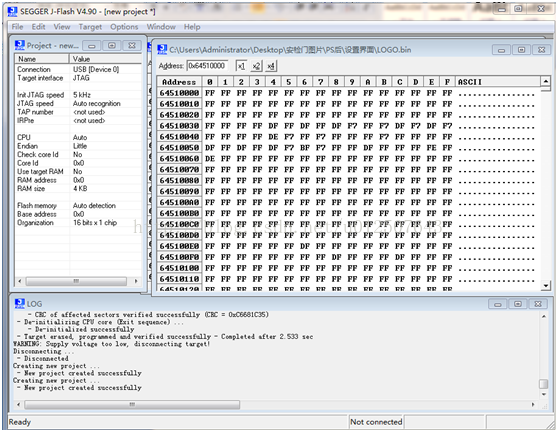Viewport: 558px width, 432px height.
Task: Open the Options menu
Action: tap(124, 27)
